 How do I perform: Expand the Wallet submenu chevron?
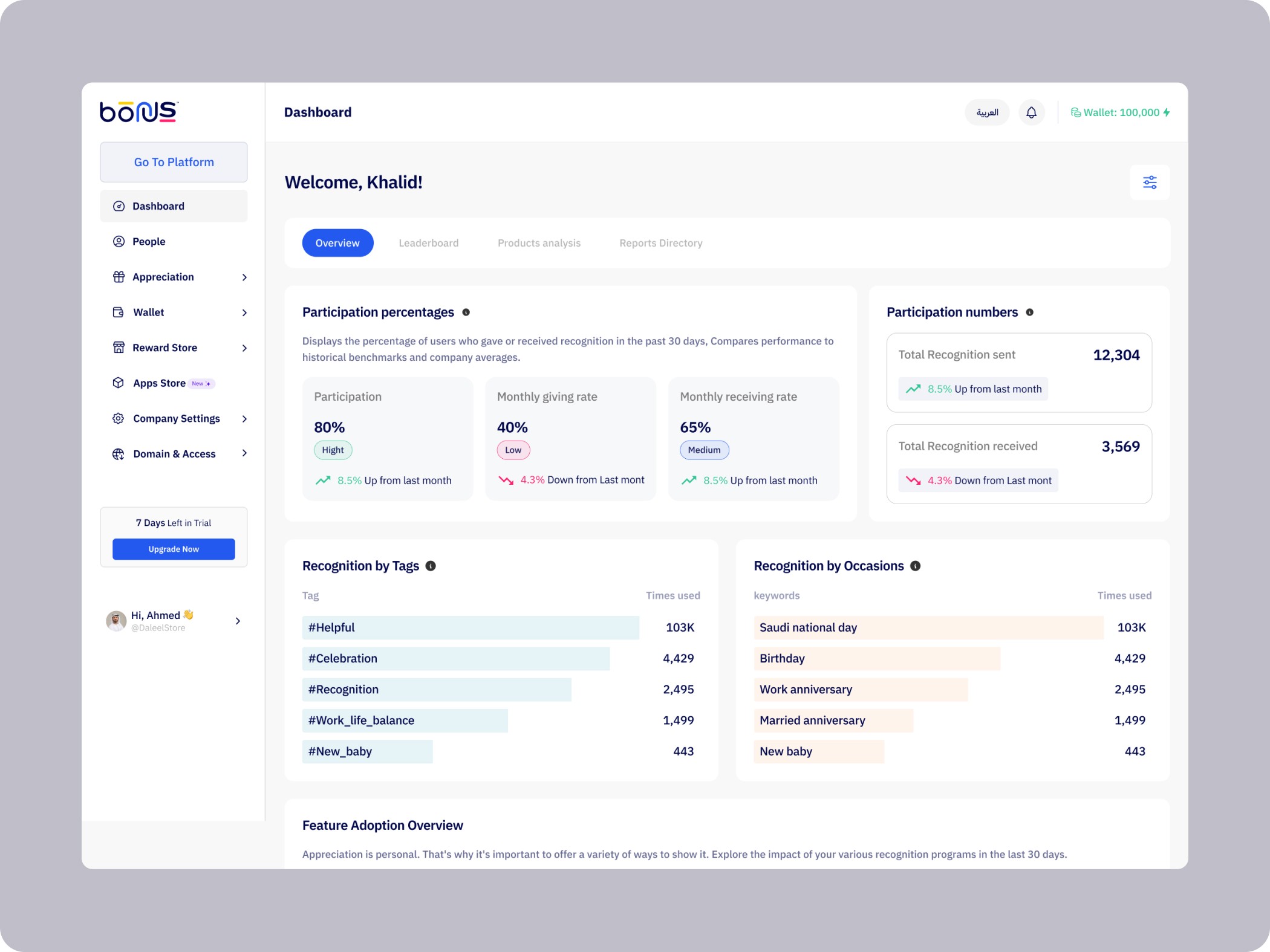[244, 312]
